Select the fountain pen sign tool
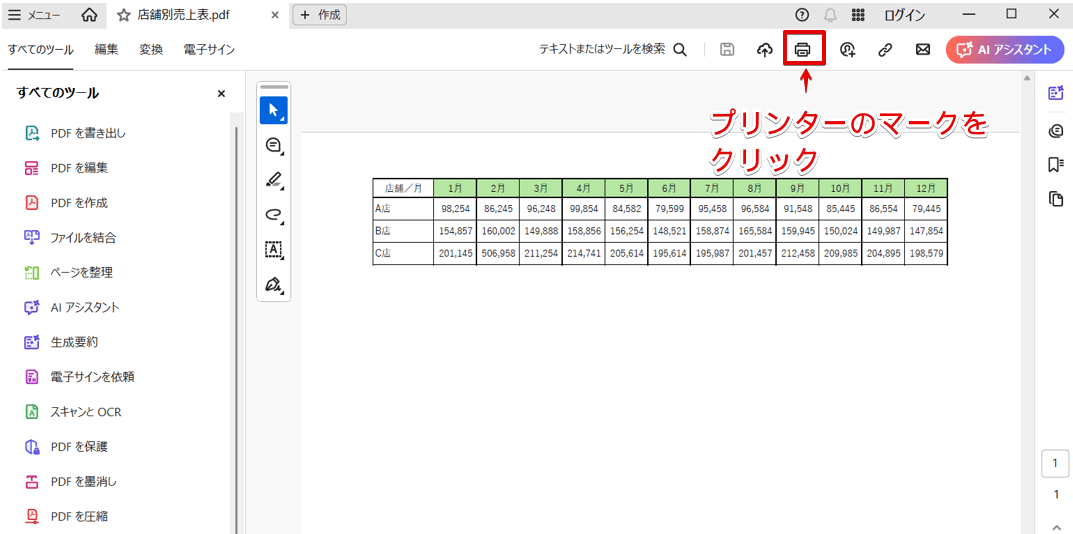Viewport: 1073px width, 534px height. [274, 285]
